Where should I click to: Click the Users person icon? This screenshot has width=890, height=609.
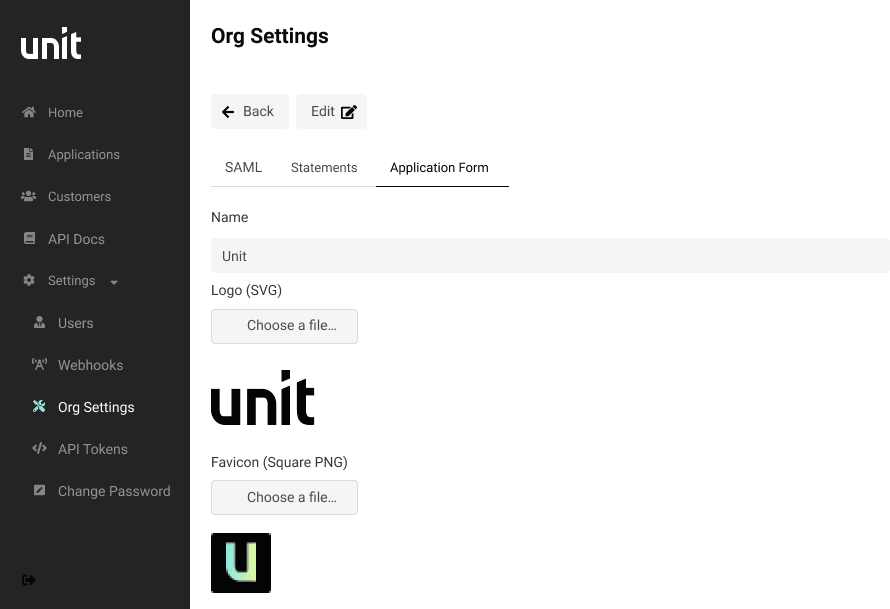click(41, 323)
